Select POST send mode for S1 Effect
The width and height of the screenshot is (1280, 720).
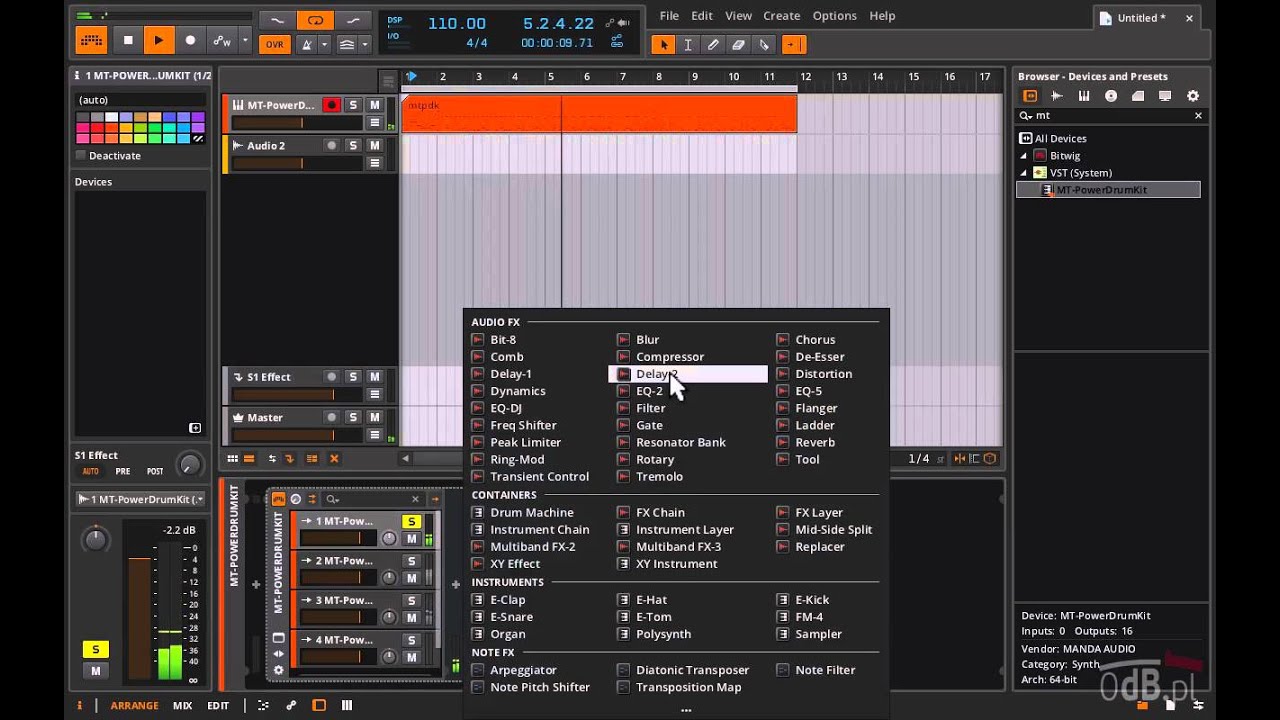point(155,471)
